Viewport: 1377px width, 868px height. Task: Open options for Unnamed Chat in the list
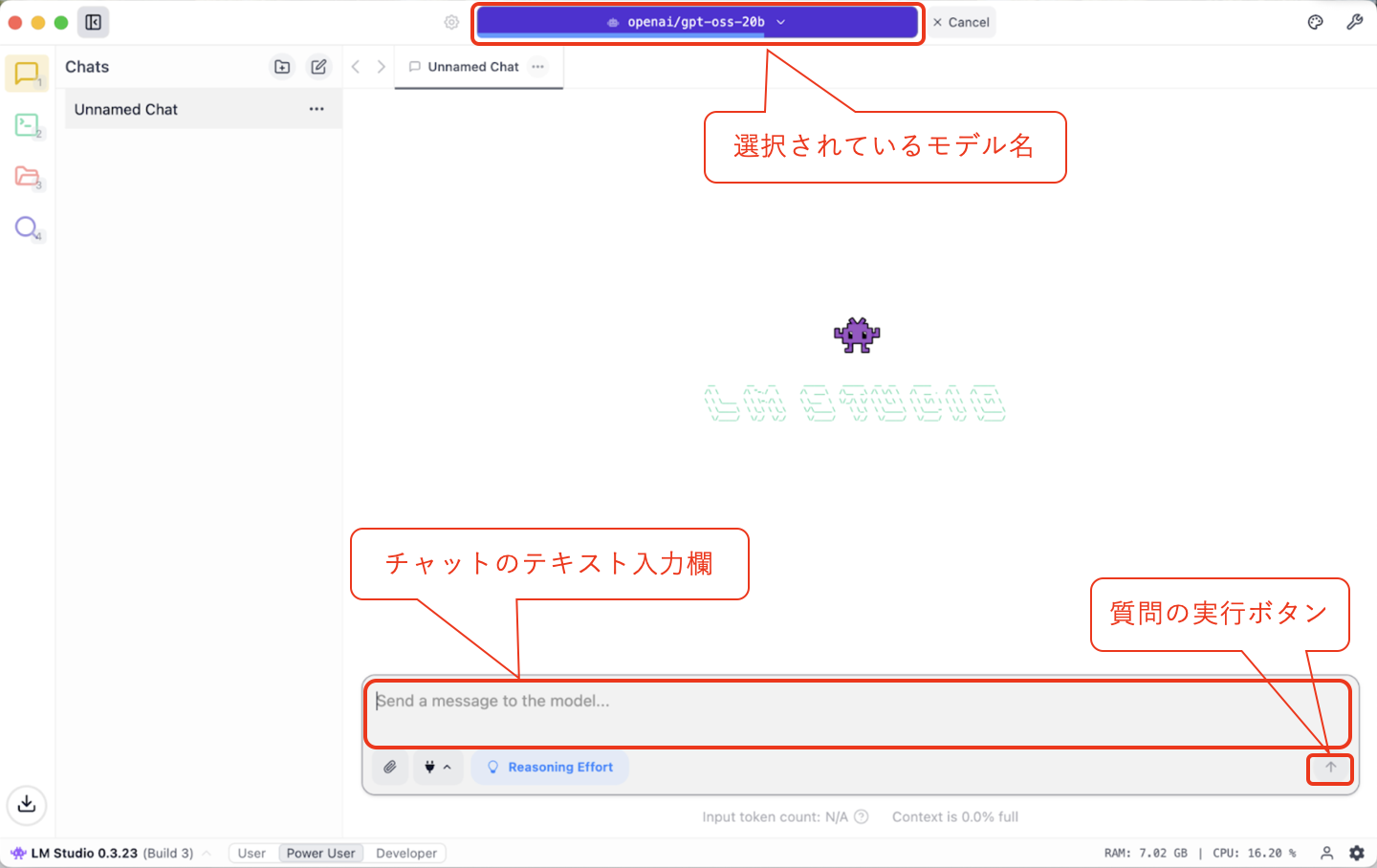pos(317,109)
